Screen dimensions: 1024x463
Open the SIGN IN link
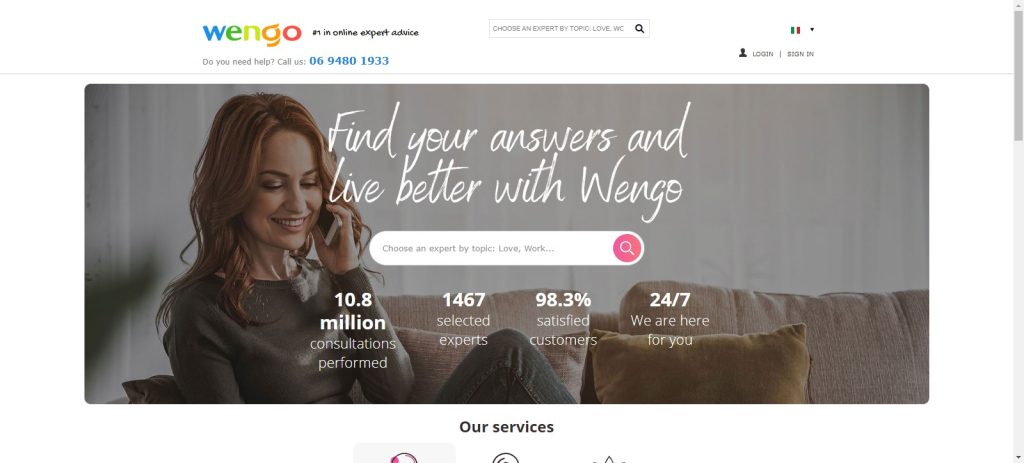click(800, 54)
